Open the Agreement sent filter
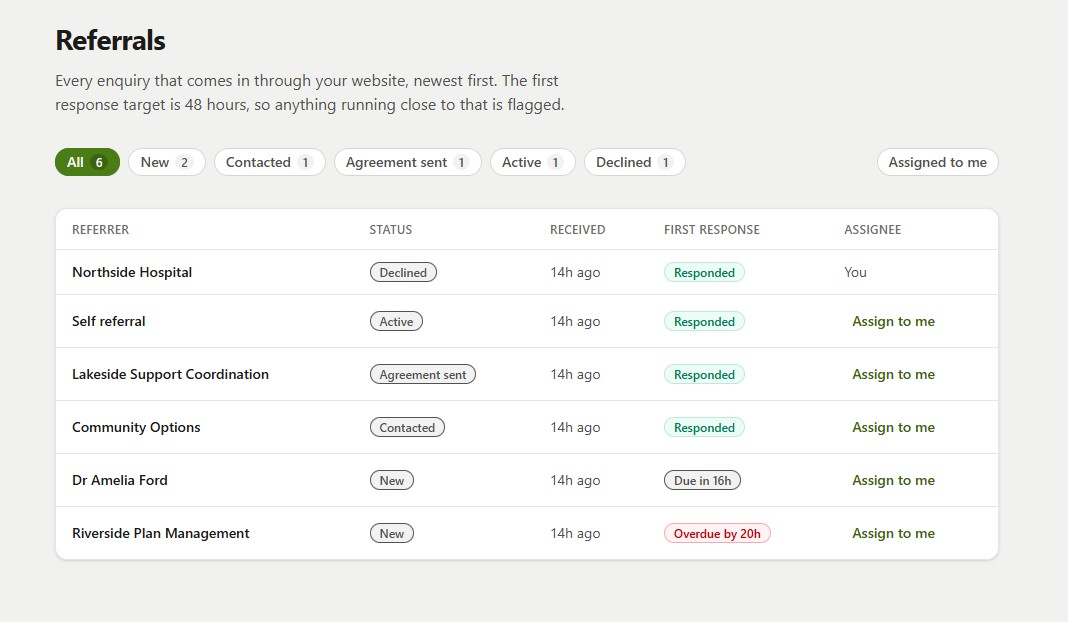This screenshot has width=1068, height=622. 407,162
